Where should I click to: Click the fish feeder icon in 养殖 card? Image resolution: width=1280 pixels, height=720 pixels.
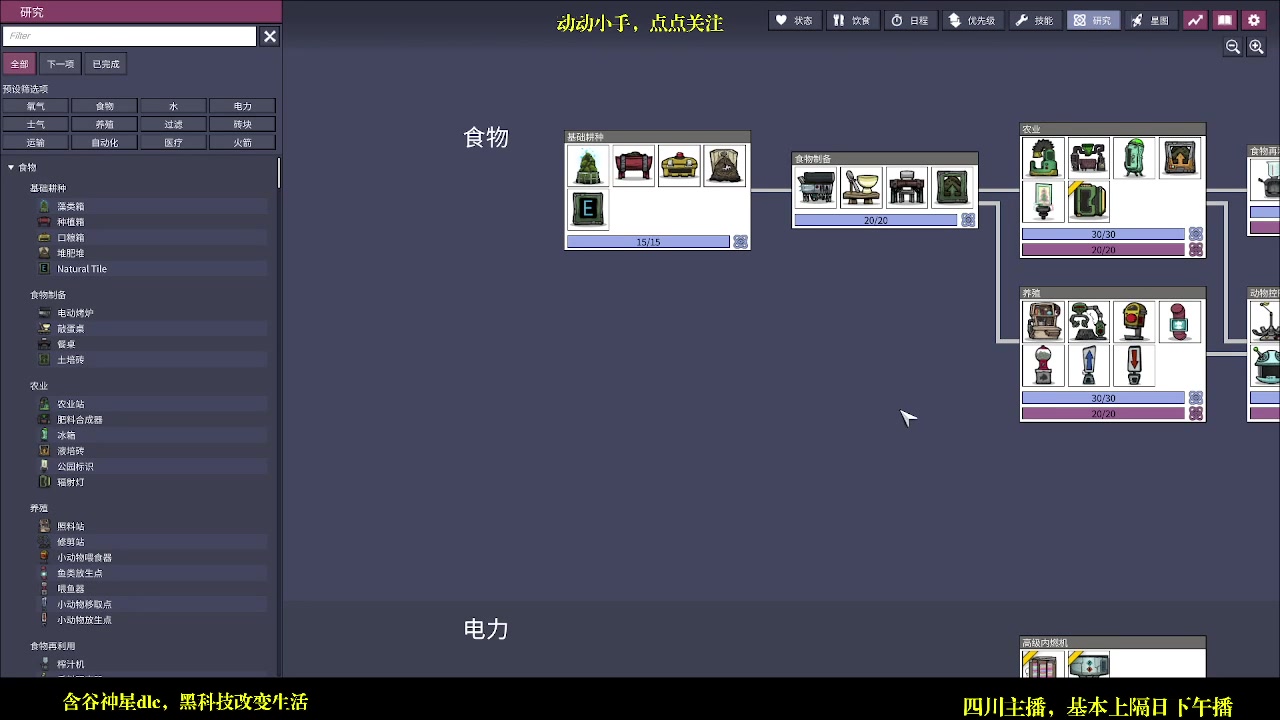1043,365
